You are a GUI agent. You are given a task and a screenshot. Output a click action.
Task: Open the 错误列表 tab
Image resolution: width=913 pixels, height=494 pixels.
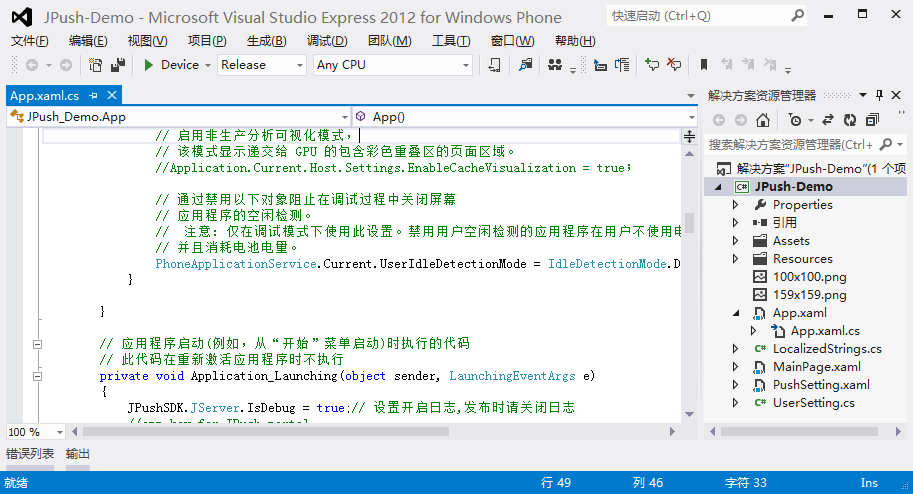[x=30, y=454]
